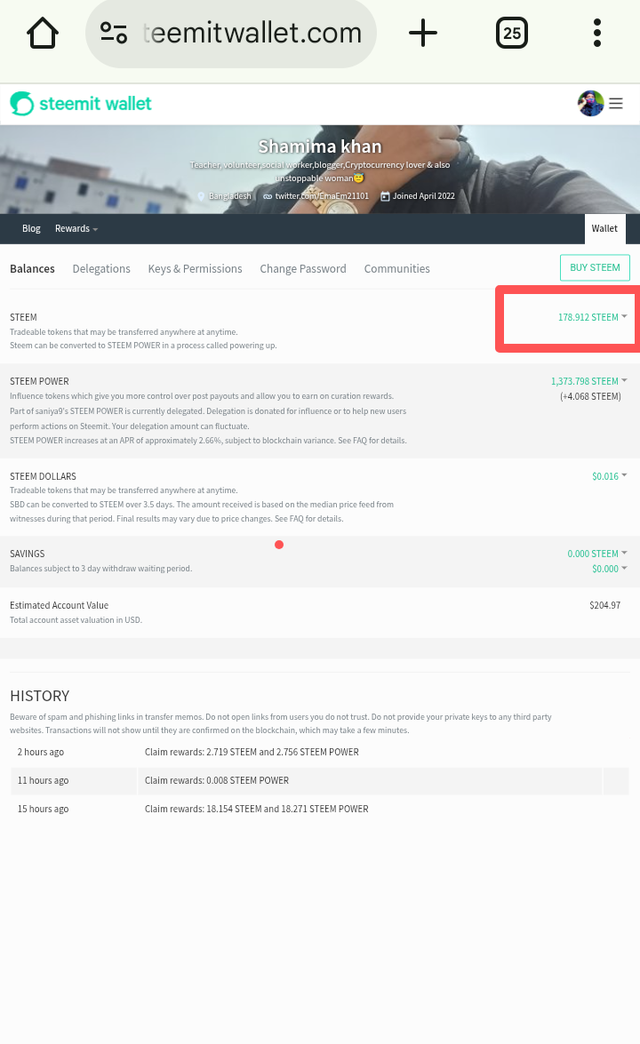
Task: Select the 2 hours ago history row
Action: 320,752
